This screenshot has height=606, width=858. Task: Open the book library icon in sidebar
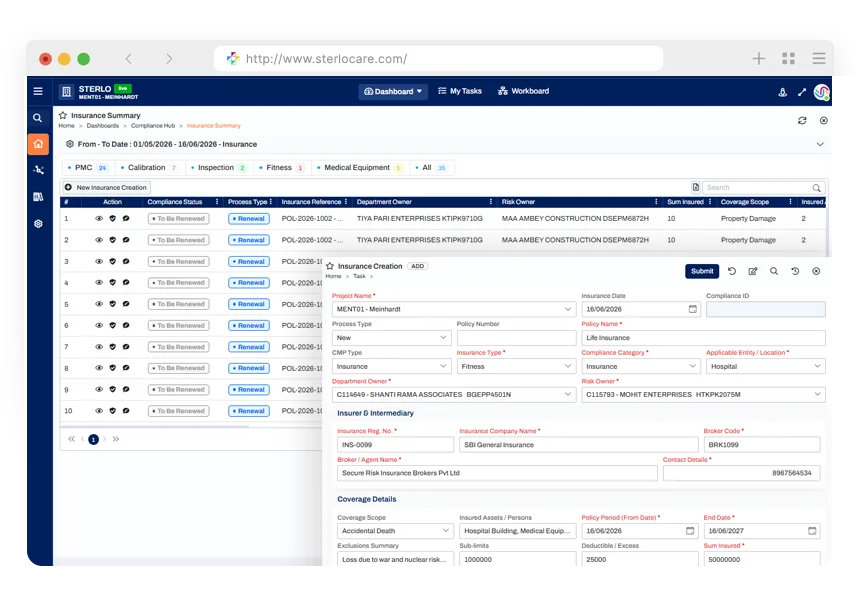pyautogui.click(x=38, y=197)
